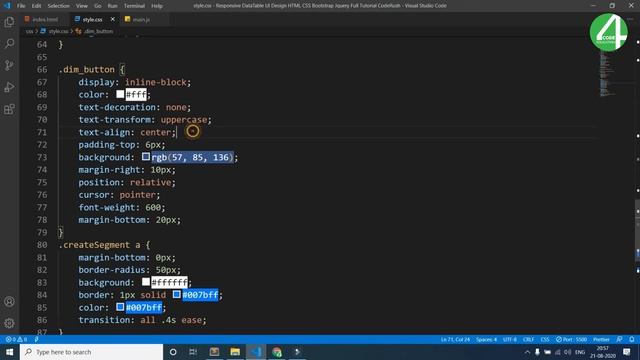Click the errors and warnings status indicator
The width and height of the screenshot is (640, 360).
coord(16,339)
